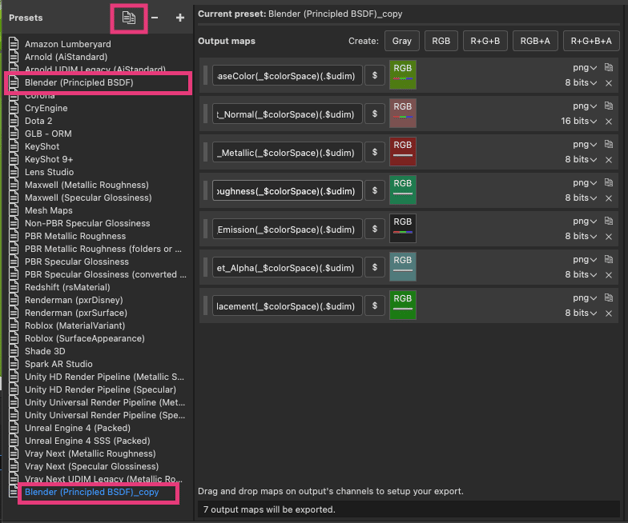Open 8 bits depth dropdown for BaseColor
Screen dimensions: 628x523
pyautogui.click(x=581, y=83)
